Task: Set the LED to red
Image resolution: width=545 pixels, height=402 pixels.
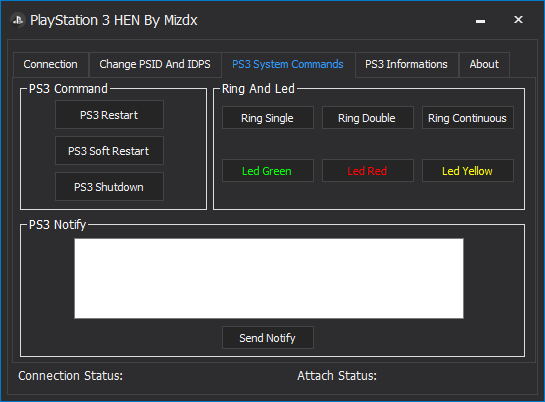Action: coord(368,171)
